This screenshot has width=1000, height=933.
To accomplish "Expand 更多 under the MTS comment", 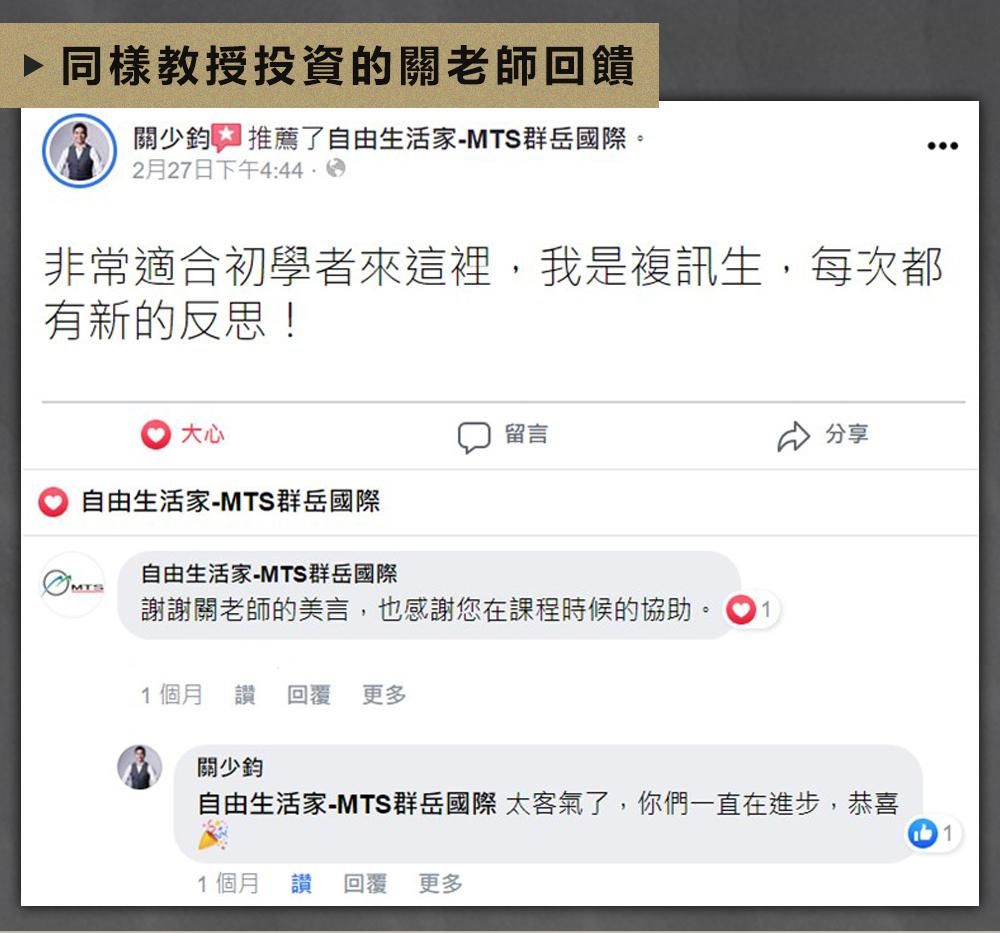I will click(x=384, y=694).
